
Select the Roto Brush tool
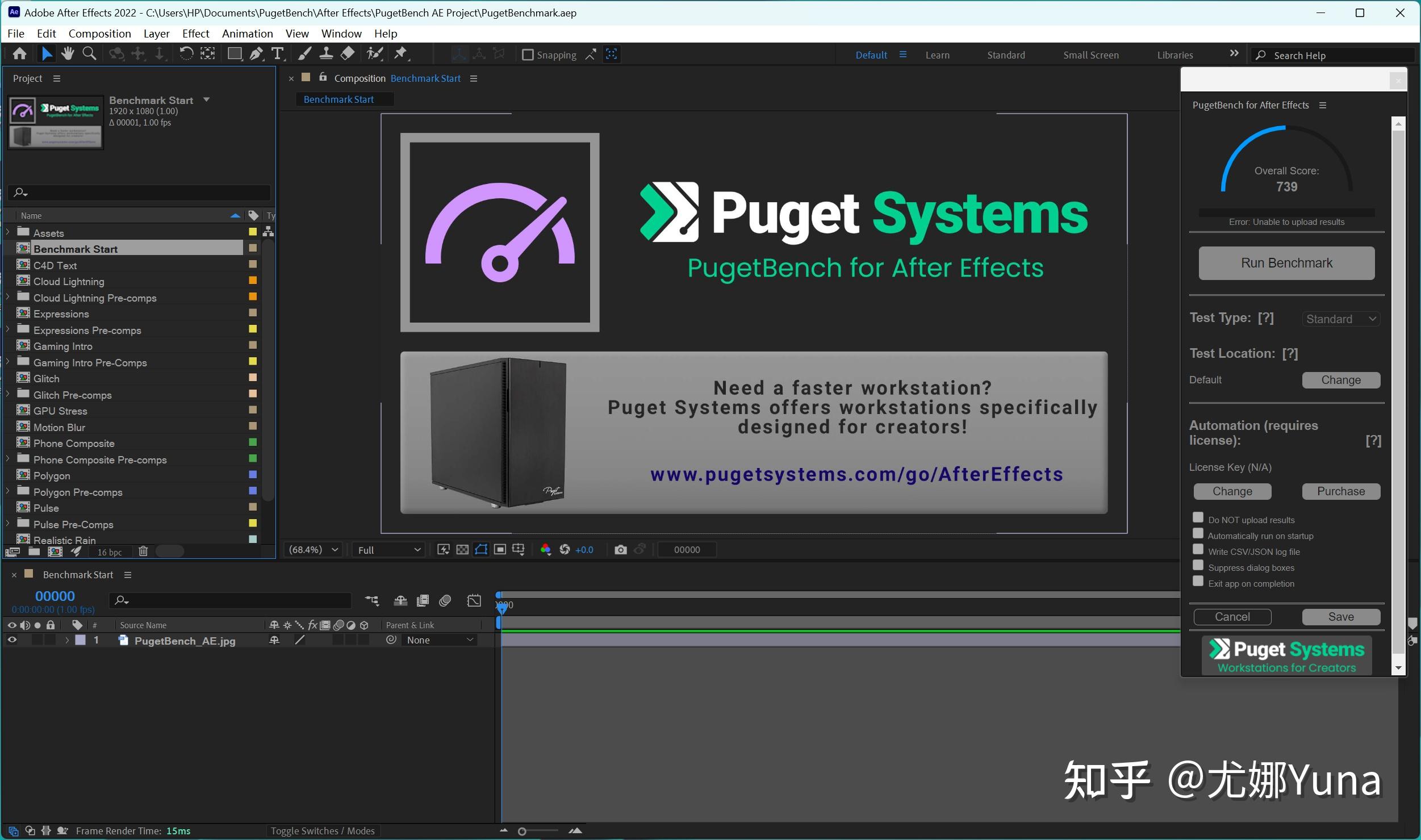tap(374, 54)
